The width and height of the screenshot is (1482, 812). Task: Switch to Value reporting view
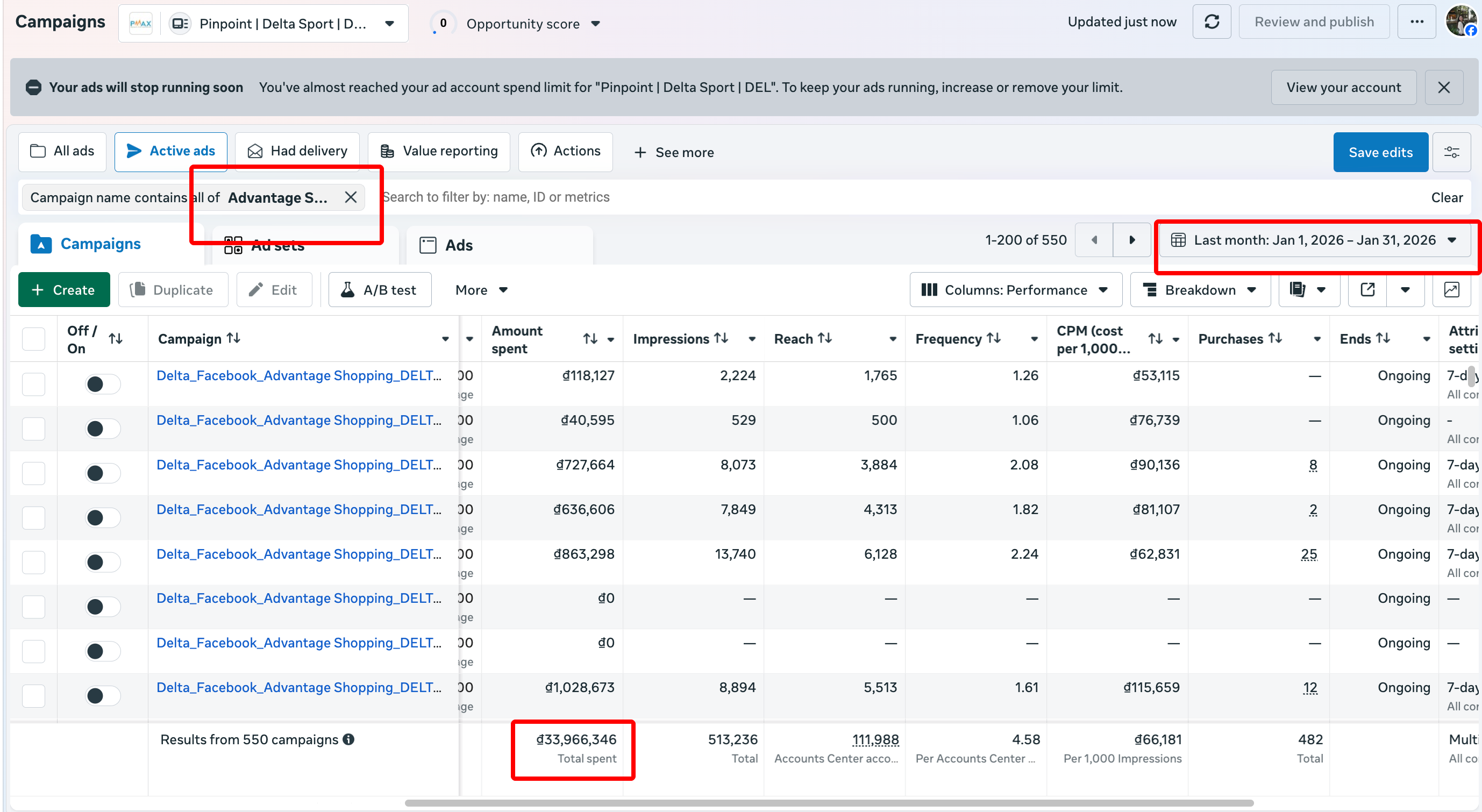point(439,152)
